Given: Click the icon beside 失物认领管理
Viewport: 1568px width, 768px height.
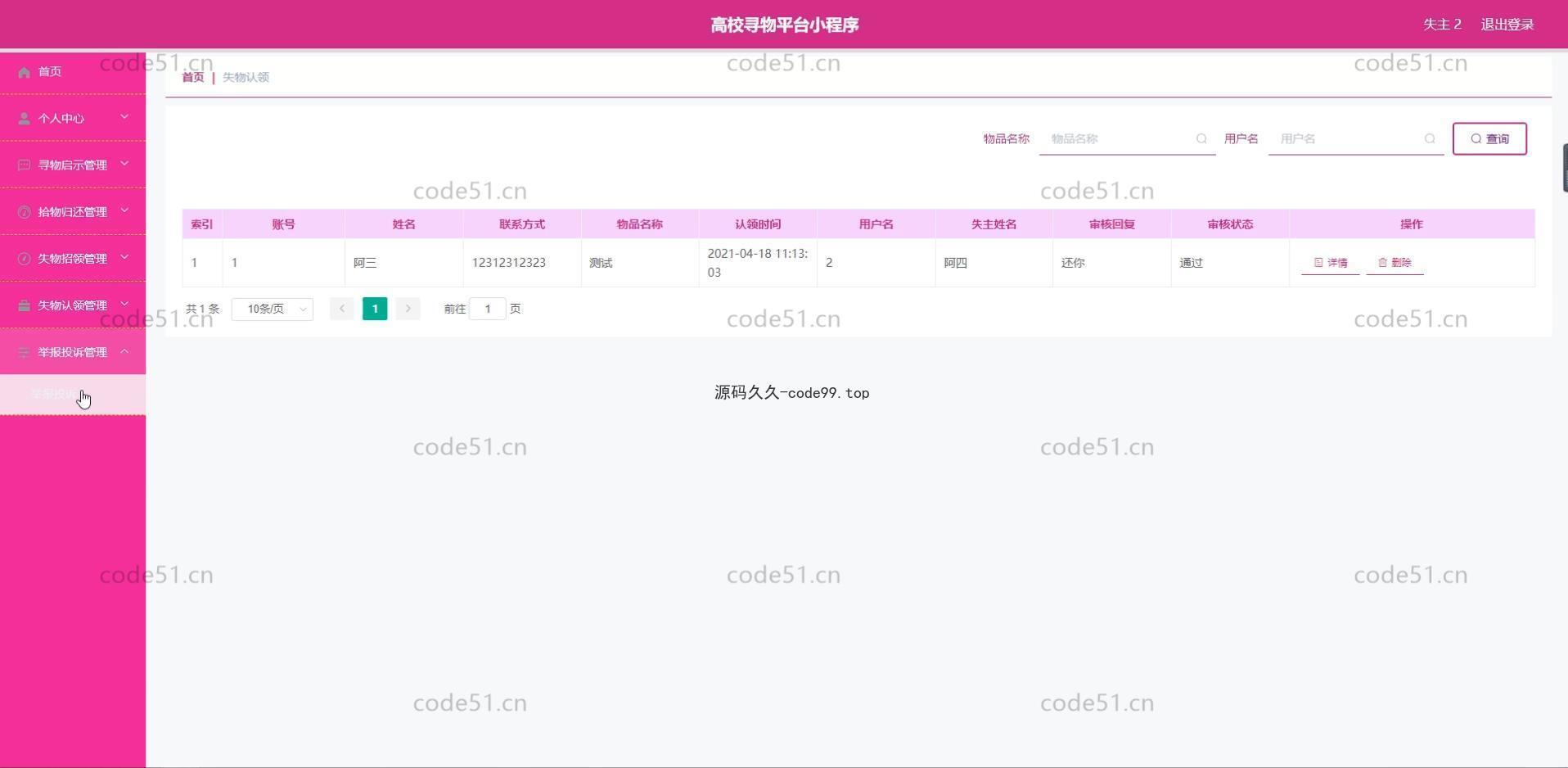Looking at the screenshot, I should click(24, 305).
